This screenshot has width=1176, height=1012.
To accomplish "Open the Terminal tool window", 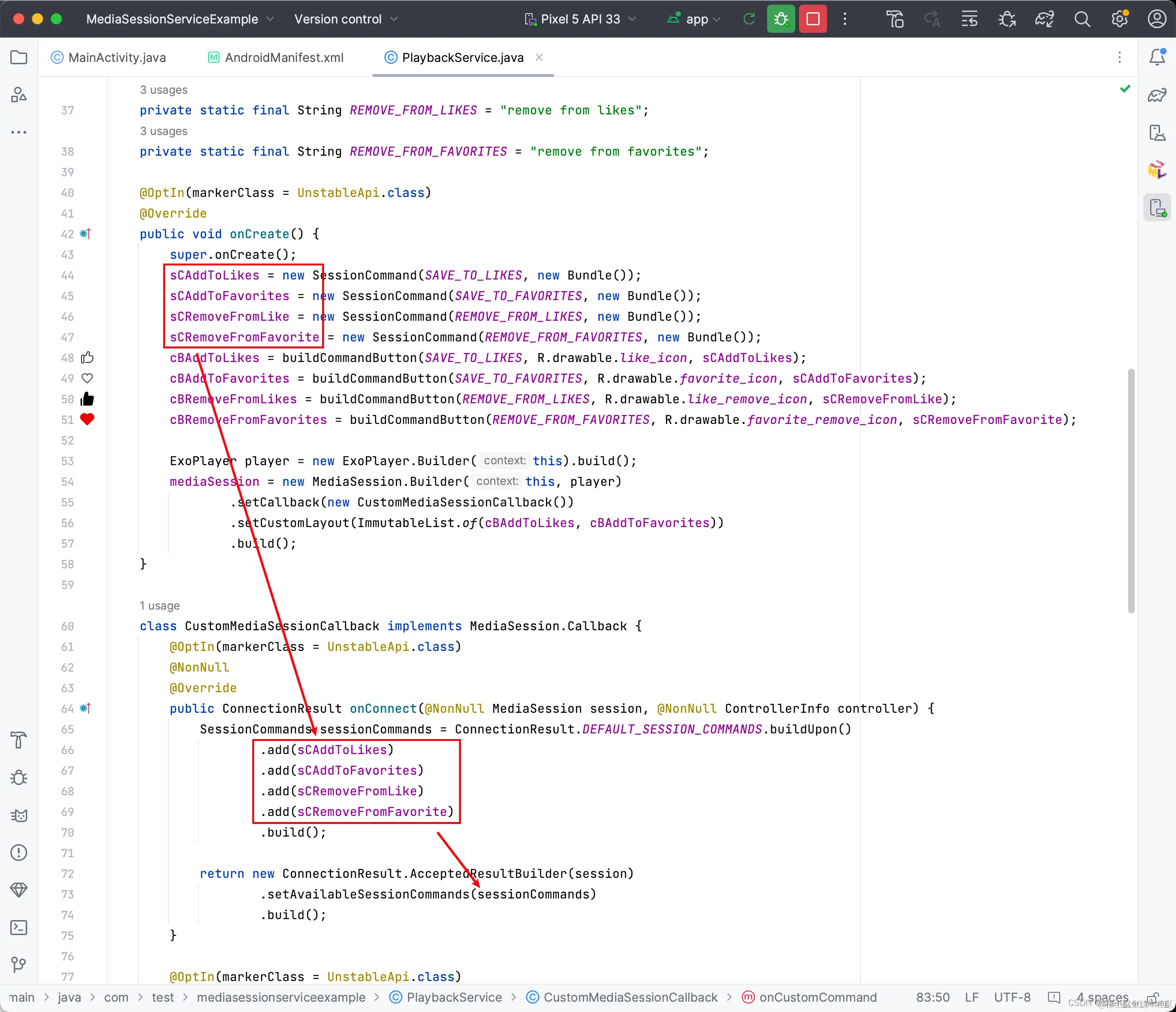I will [19, 928].
